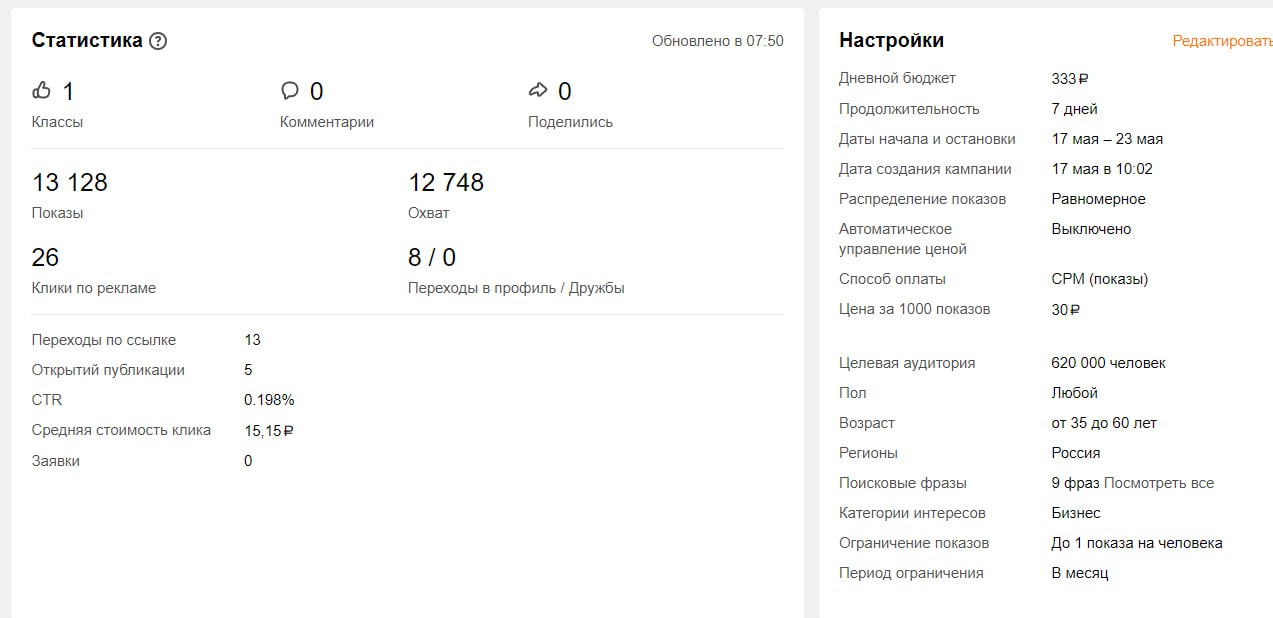Click the comment bubble icon

tap(290, 91)
